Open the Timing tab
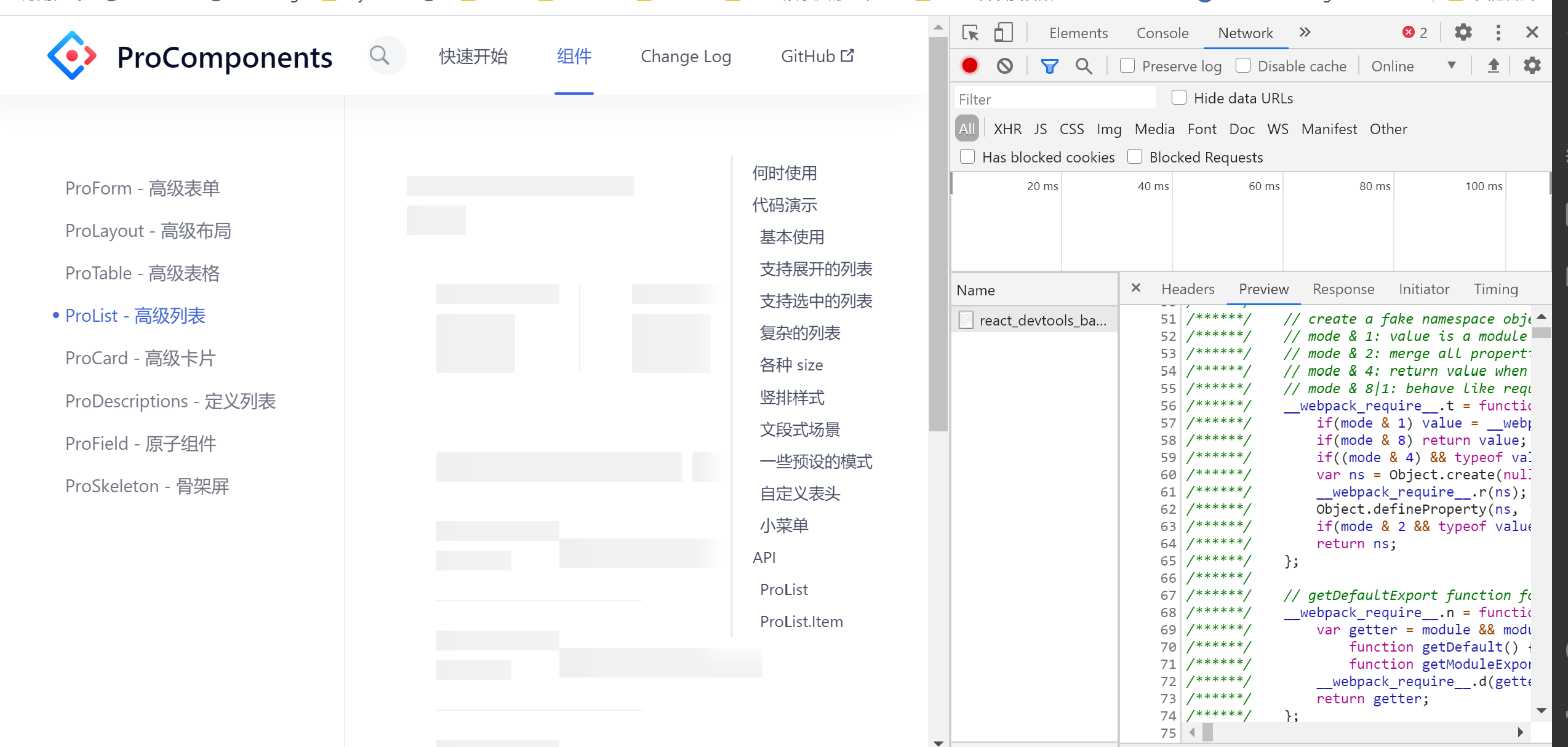The width and height of the screenshot is (1568, 747). point(1495,289)
